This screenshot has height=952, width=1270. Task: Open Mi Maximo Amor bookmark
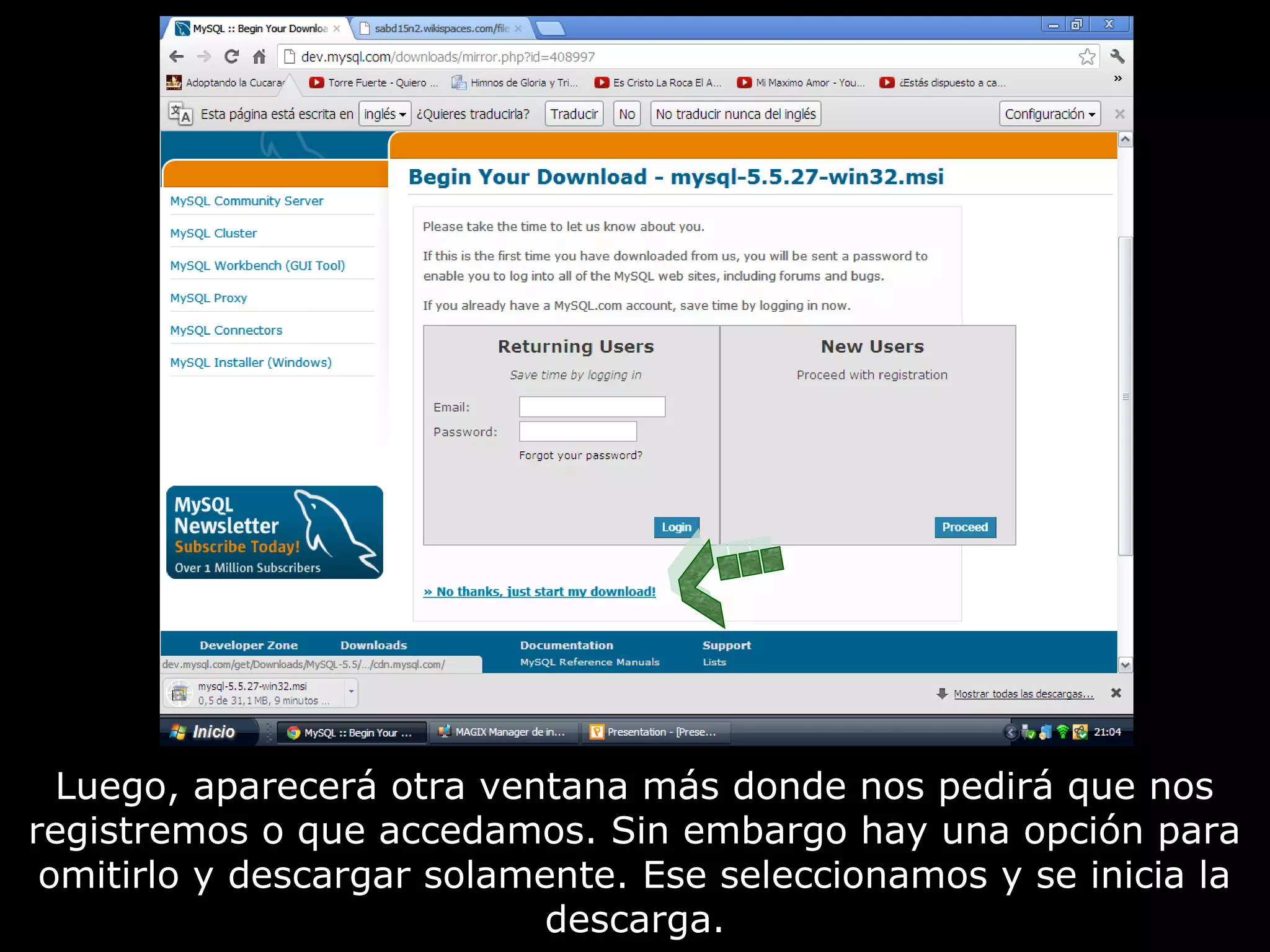tap(801, 82)
